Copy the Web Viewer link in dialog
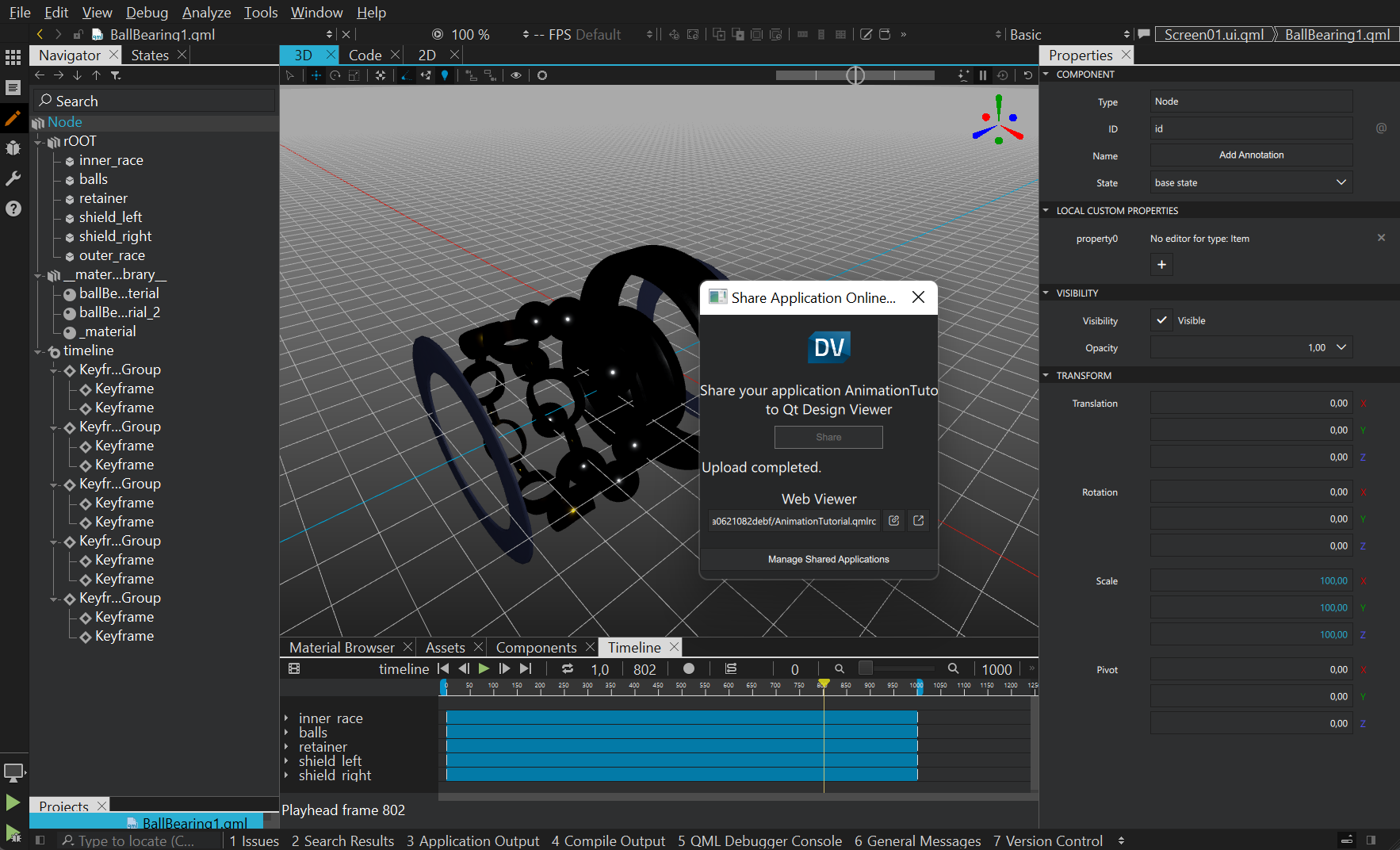This screenshot has height=850, width=1400. (893, 521)
